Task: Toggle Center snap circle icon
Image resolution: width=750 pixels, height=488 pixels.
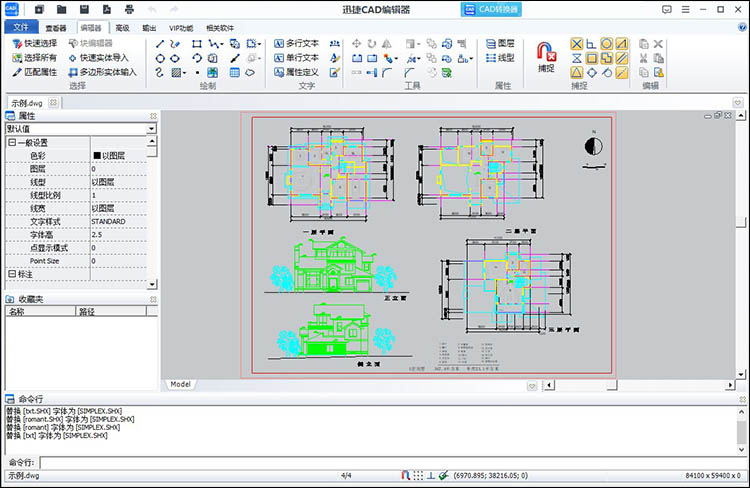Action: [607, 44]
